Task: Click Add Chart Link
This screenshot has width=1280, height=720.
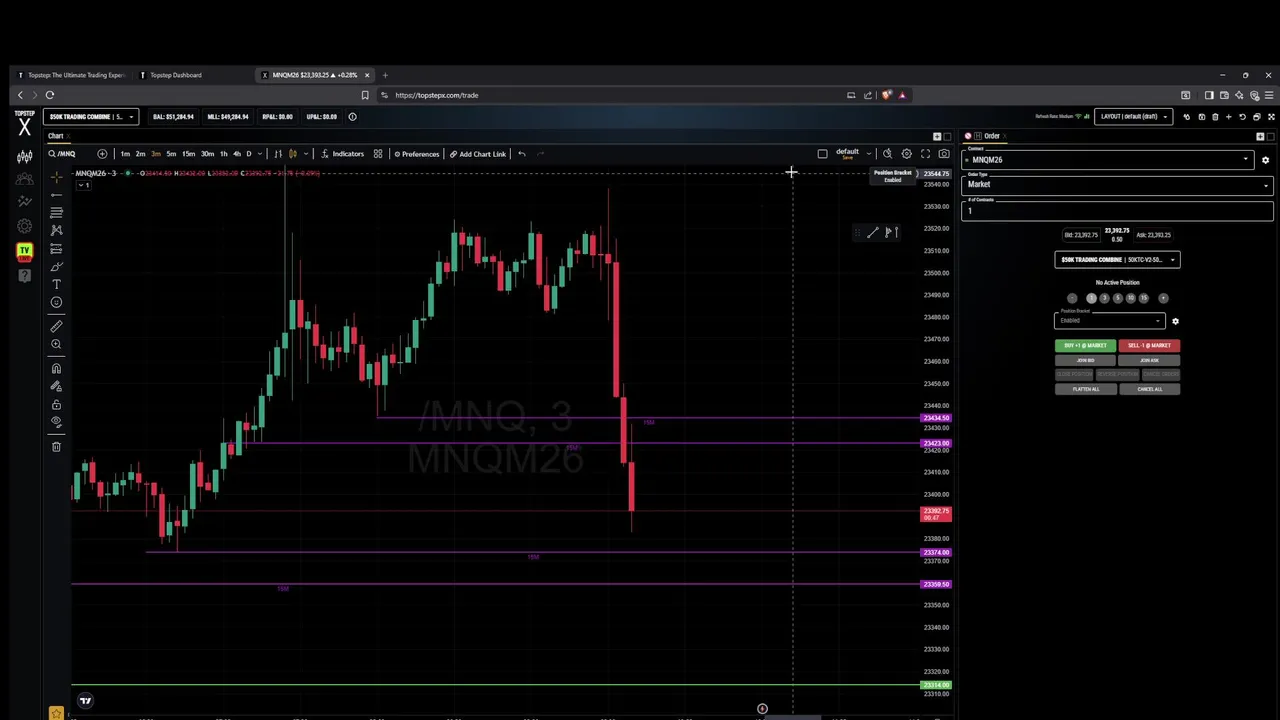Action: [x=478, y=154]
